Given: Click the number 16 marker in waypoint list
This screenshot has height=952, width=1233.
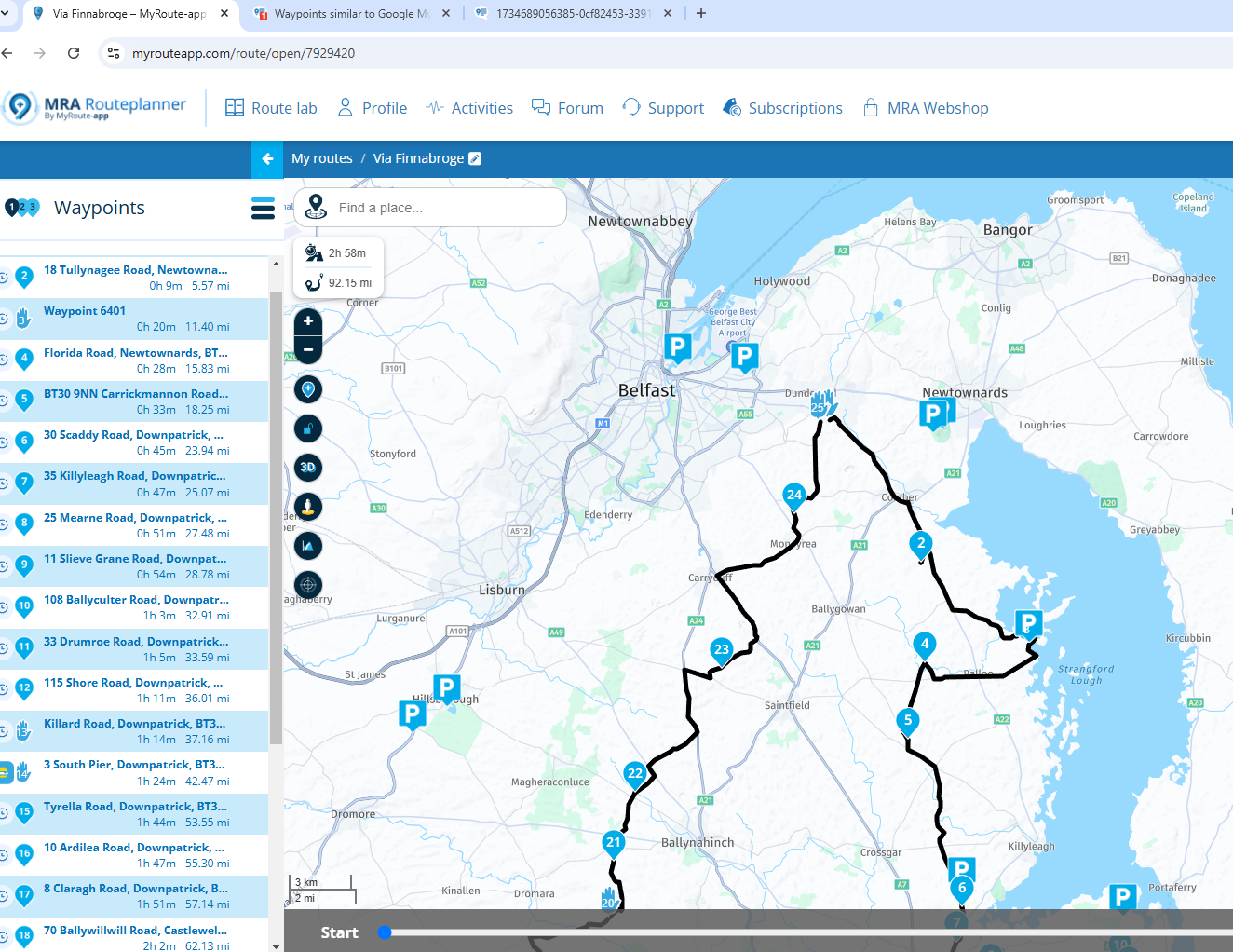Looking at the screenshot, I should (24, 854).
